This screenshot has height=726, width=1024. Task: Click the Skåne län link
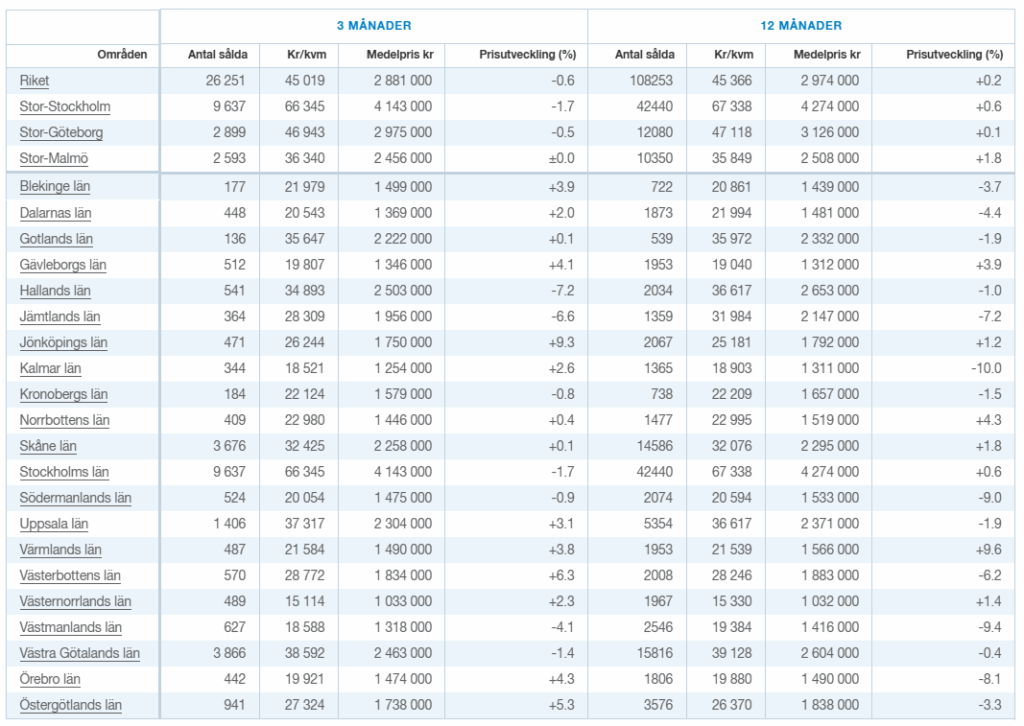pos(48,447)
